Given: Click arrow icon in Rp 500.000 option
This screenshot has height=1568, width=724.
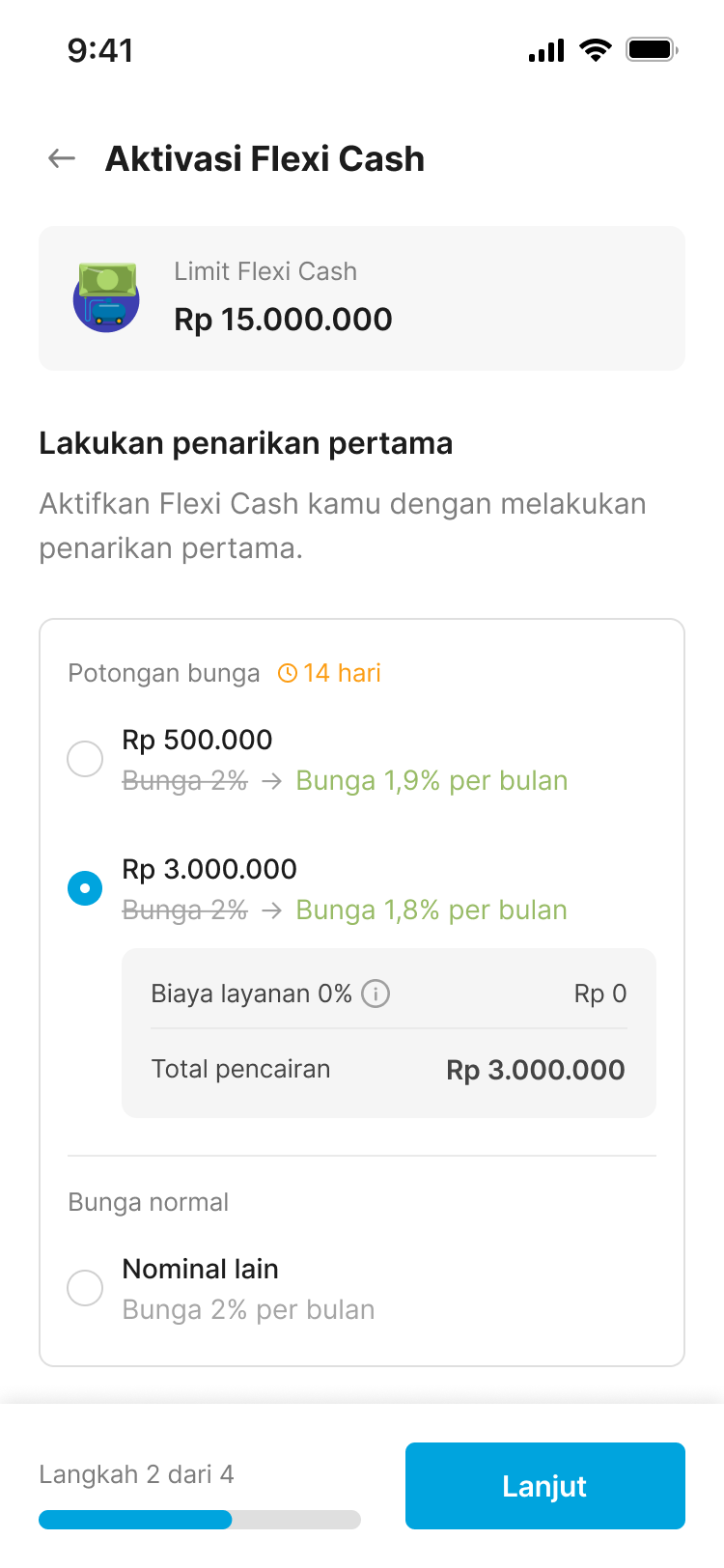Looking at the screenshot, I should (272, 781).
